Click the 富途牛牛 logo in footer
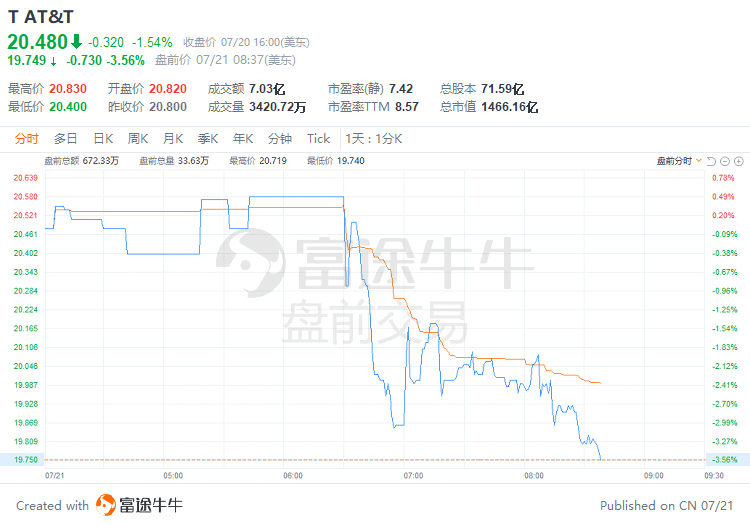The height and width of the screenshot is (526, 750). [x=106, y=504]
